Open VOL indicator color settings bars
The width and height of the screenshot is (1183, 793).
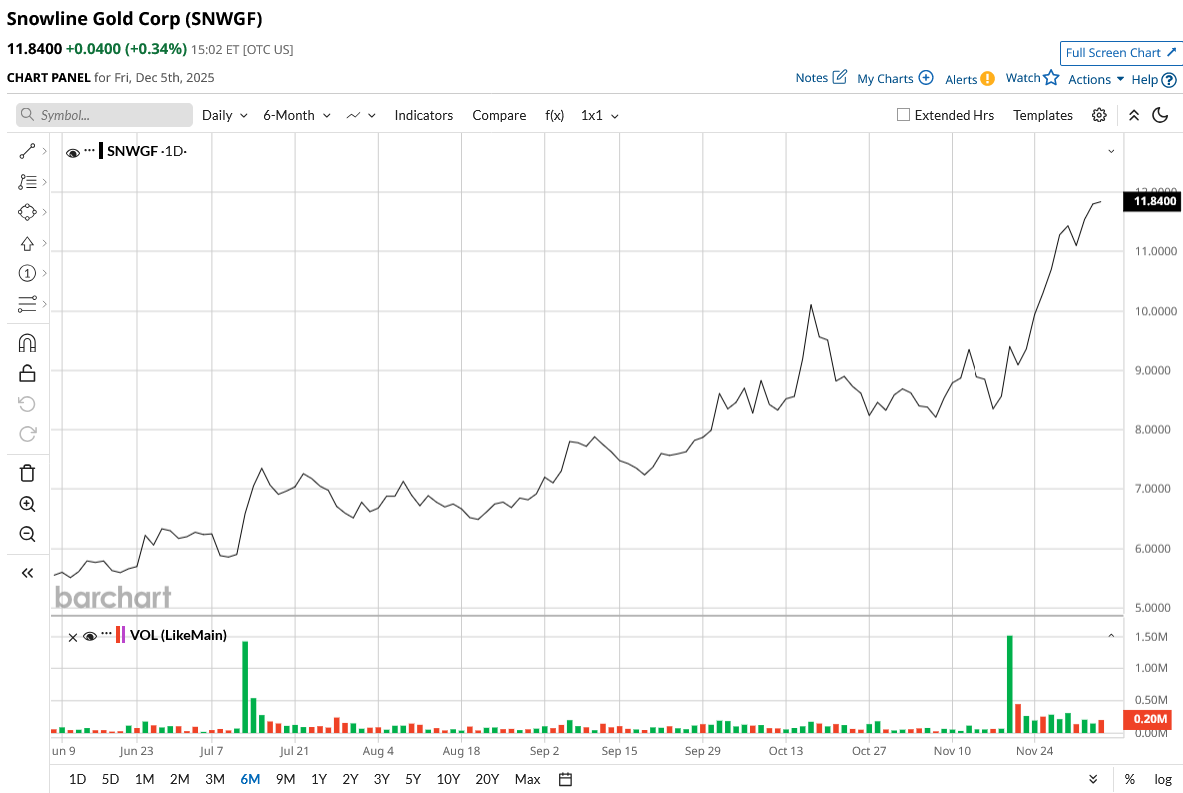point(121,635)
